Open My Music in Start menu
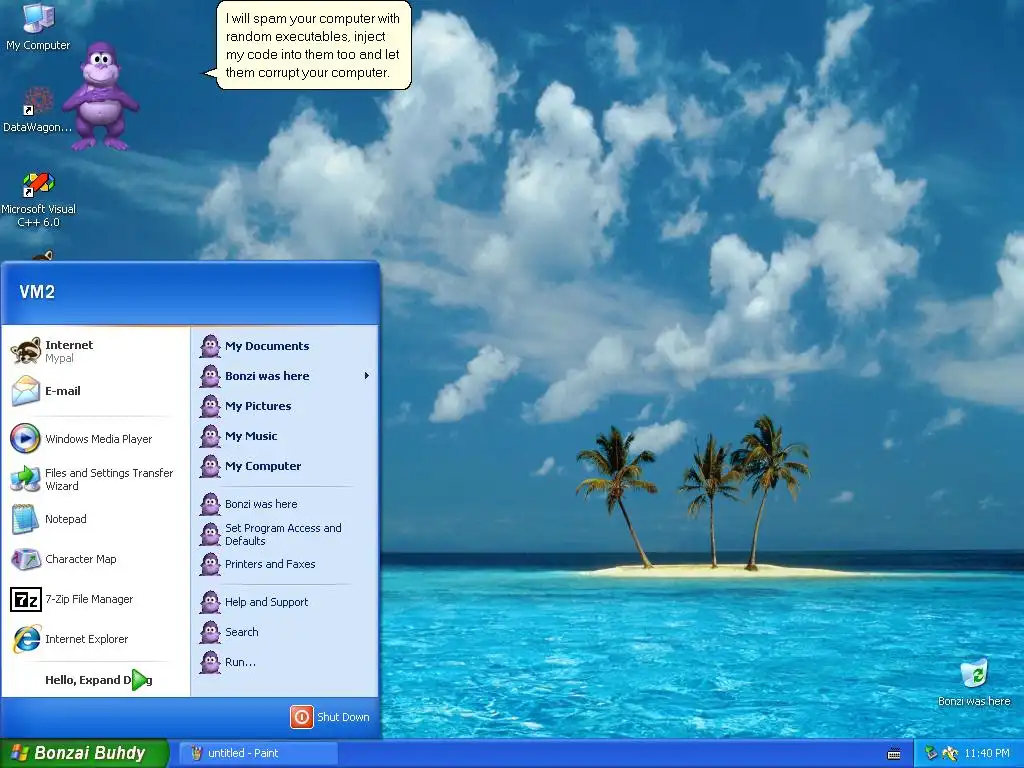Viewport: 1024px width, 768px height. (x=284, y=436)
